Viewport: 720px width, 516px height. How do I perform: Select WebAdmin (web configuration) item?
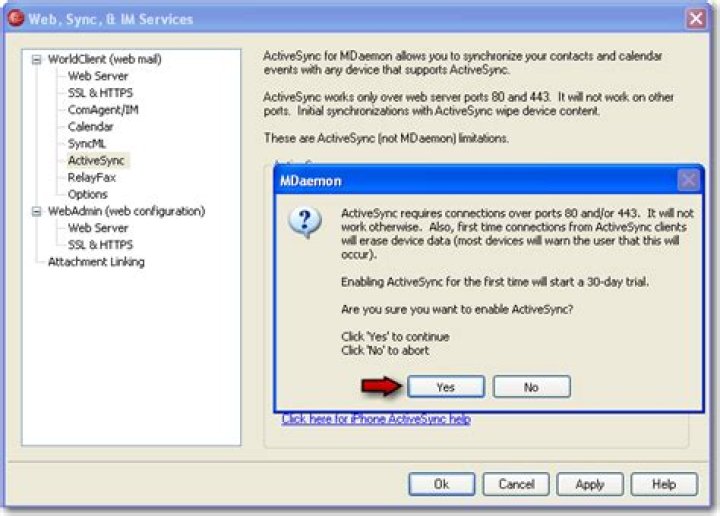pyautogui.click(x=126, y=211)
